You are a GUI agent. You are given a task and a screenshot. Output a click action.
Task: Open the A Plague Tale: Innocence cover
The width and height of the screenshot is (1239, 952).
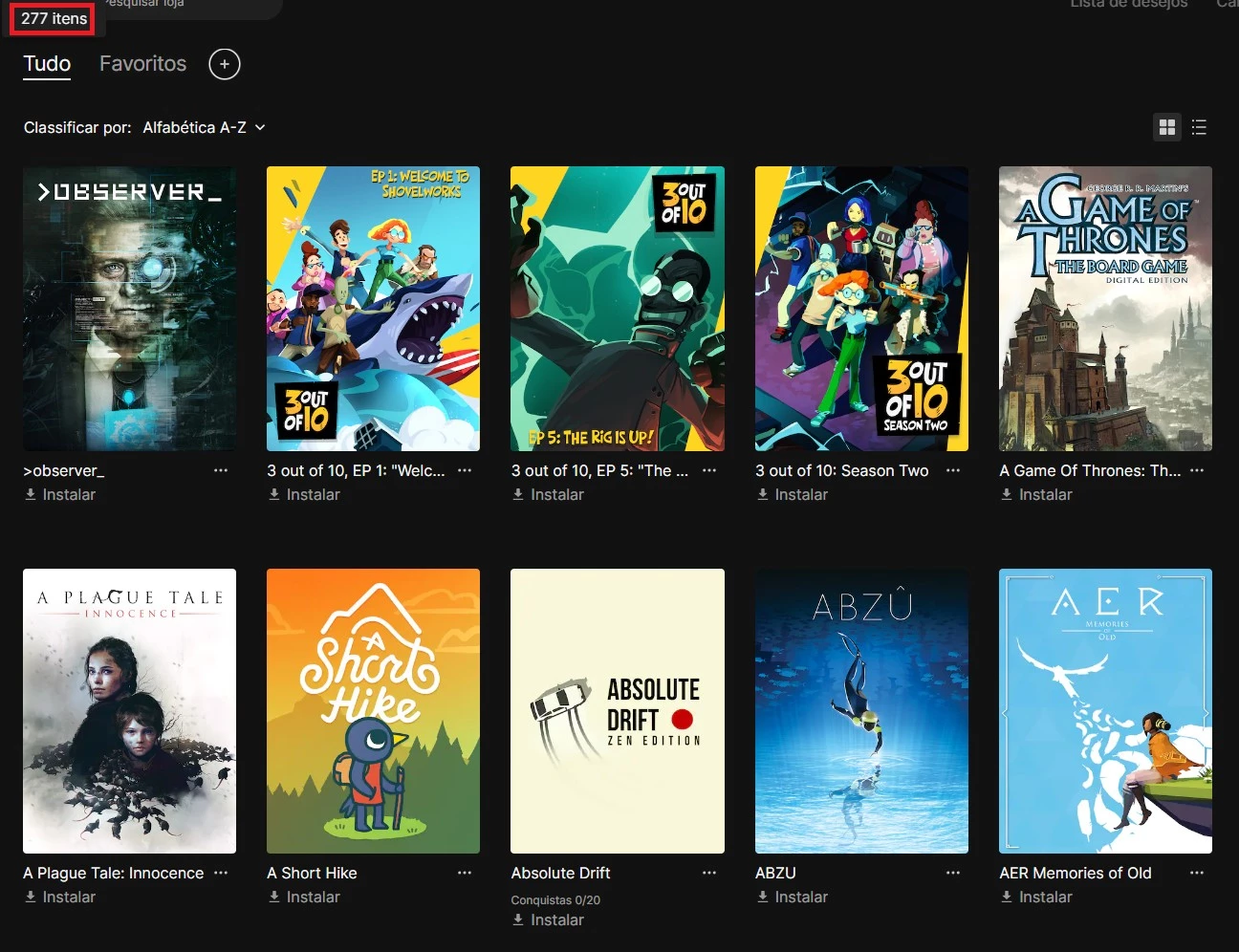click(129, 710)
